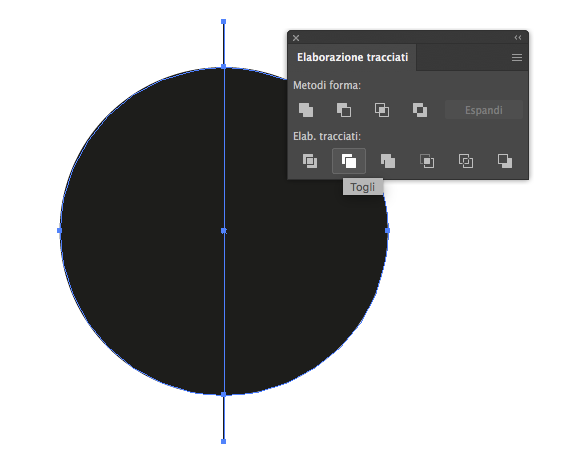569x475 pixels.
Task: Click the Espandi button
Action: coord(484,110)
